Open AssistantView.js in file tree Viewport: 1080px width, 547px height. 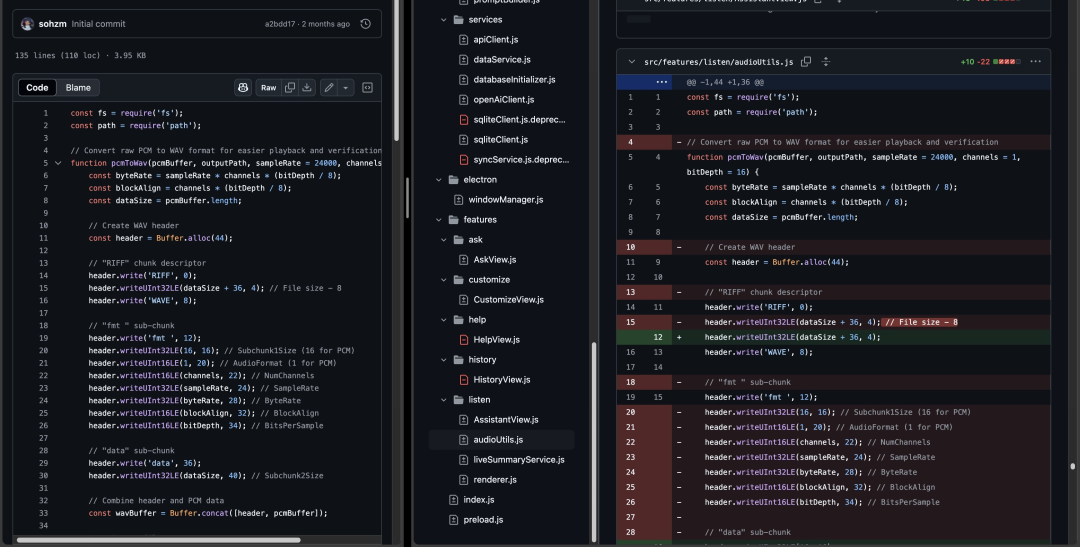(506, 420)
